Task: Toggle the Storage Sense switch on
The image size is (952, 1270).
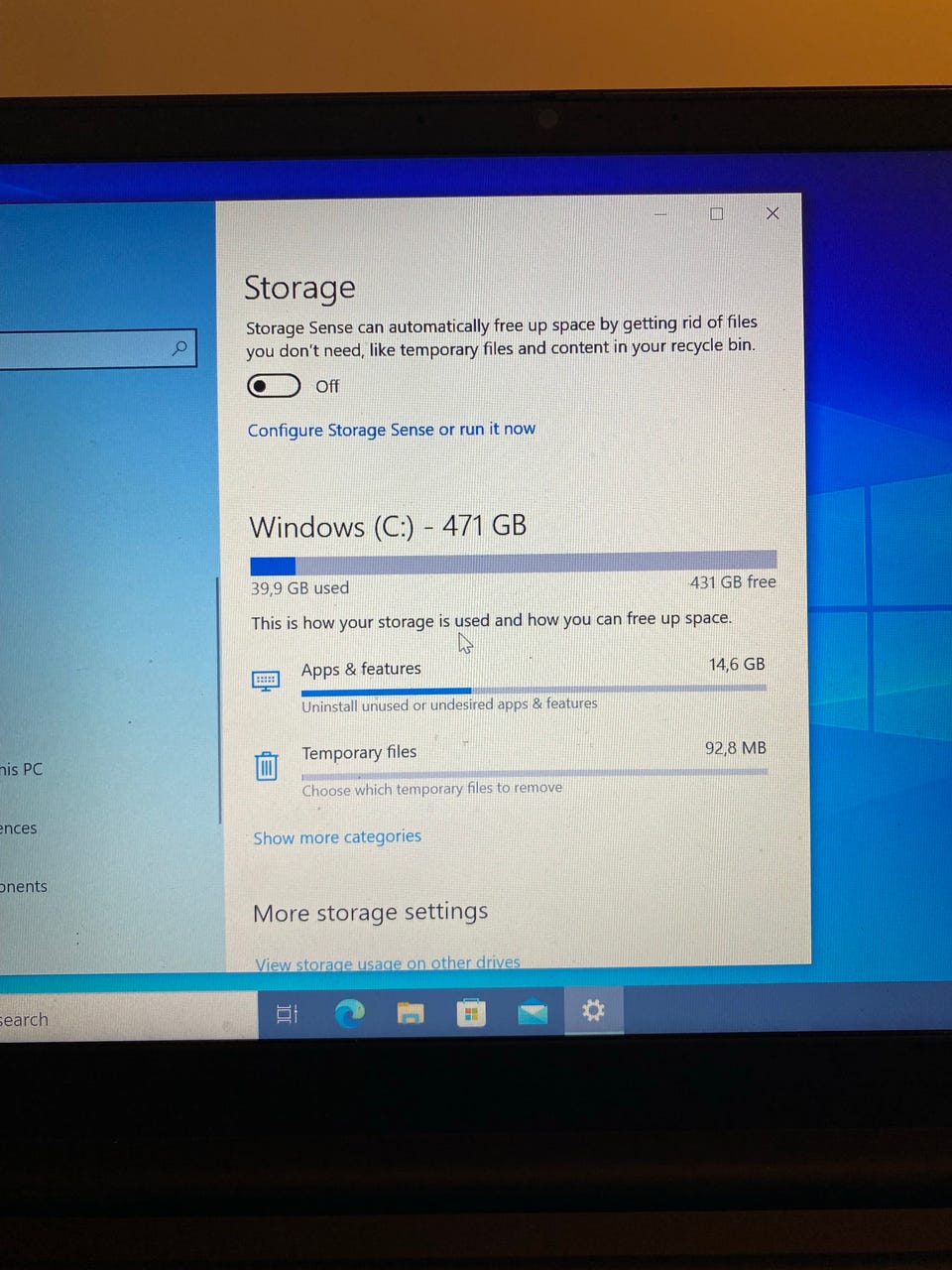Action: (274, 386)
